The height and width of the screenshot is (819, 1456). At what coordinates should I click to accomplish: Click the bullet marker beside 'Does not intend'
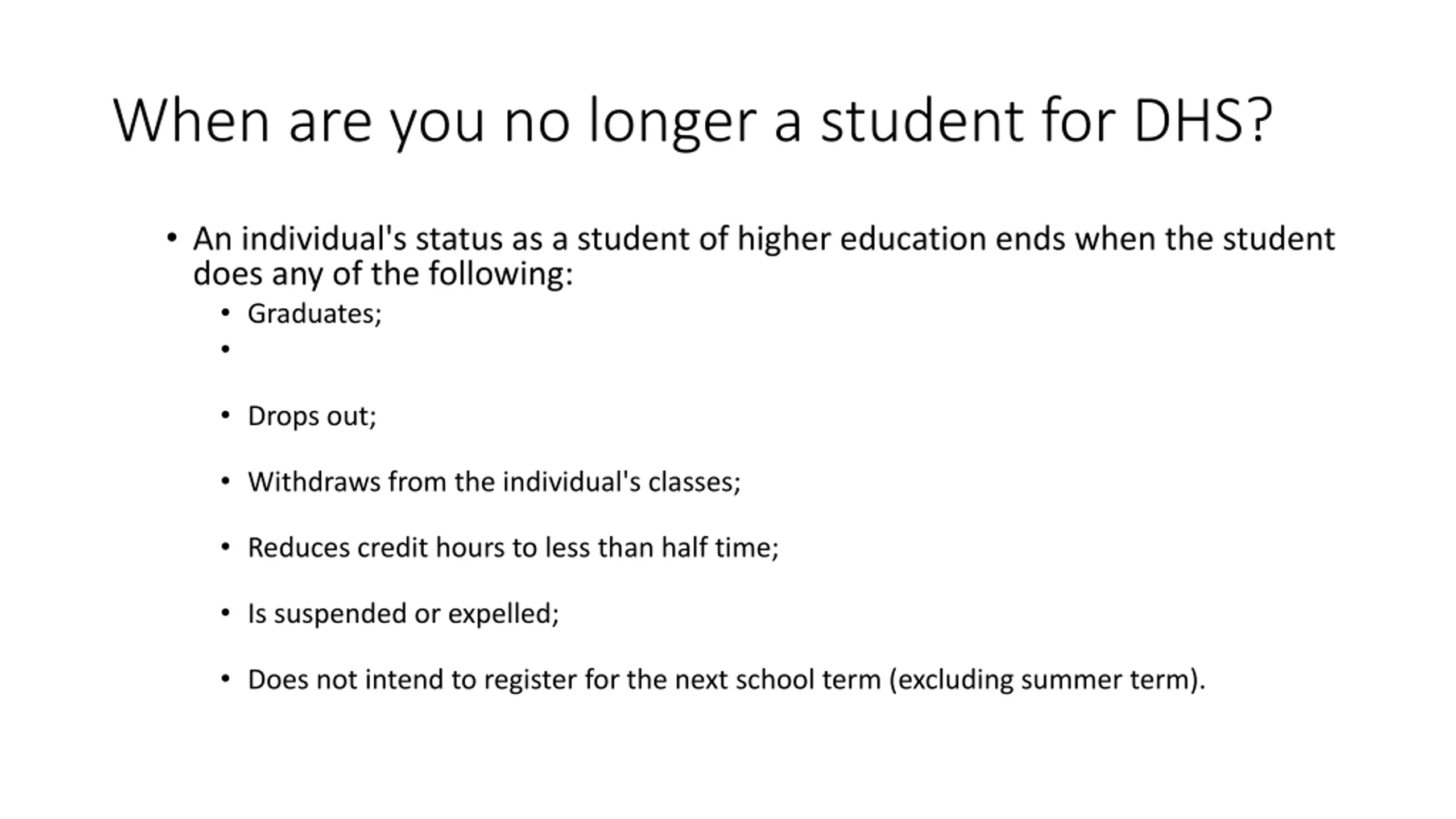(225, 679)
